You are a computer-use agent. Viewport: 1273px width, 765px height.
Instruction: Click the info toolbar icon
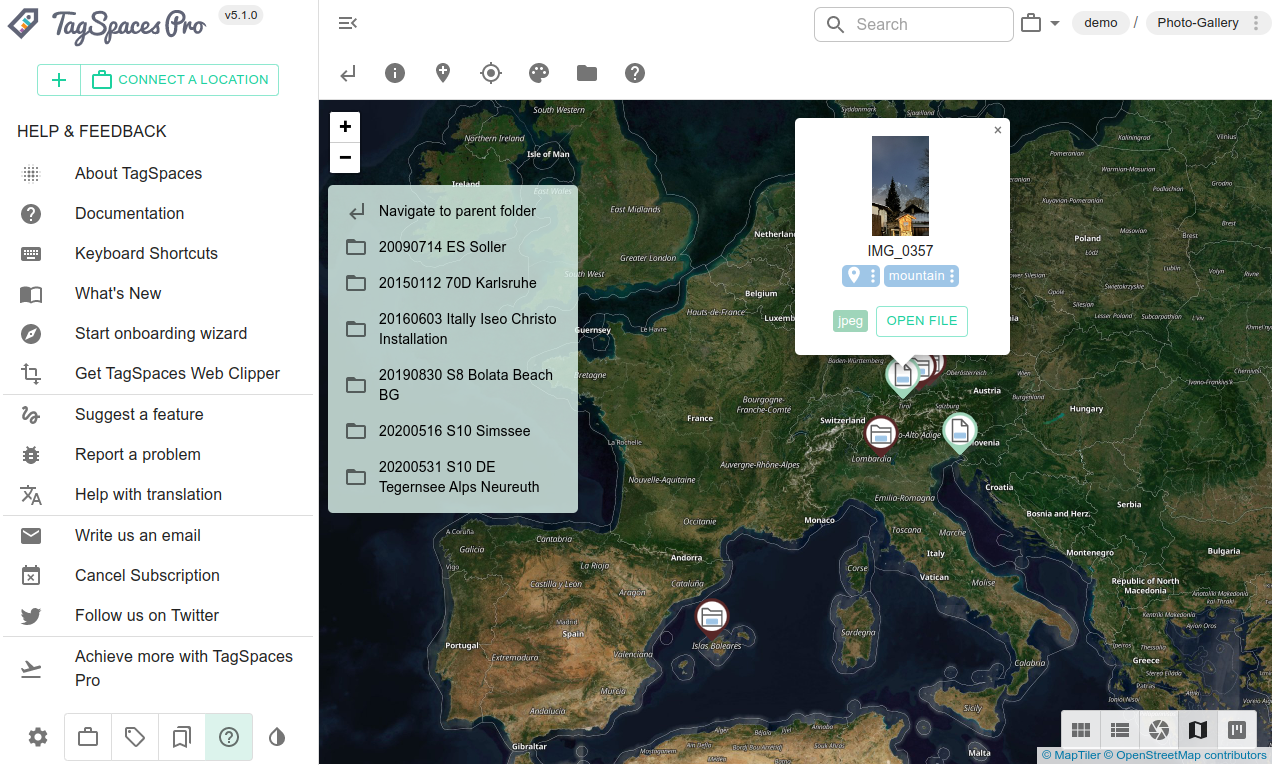pos(395,73)
